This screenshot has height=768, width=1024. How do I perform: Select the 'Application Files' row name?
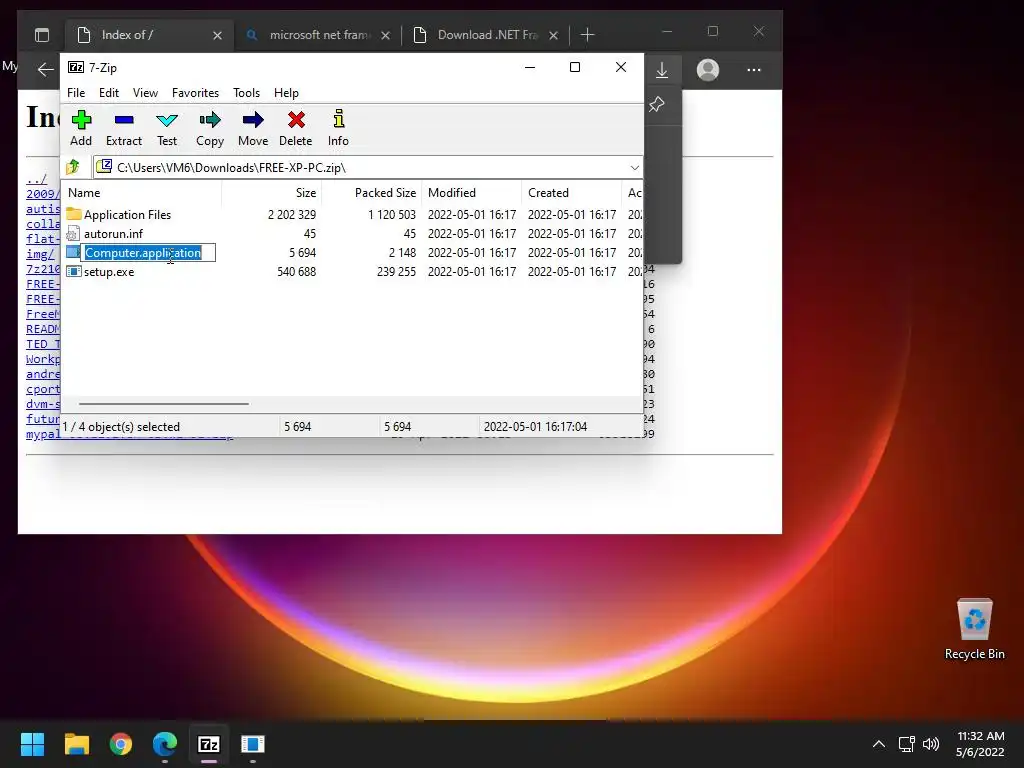pyautogui.click(x=127, y=215)
